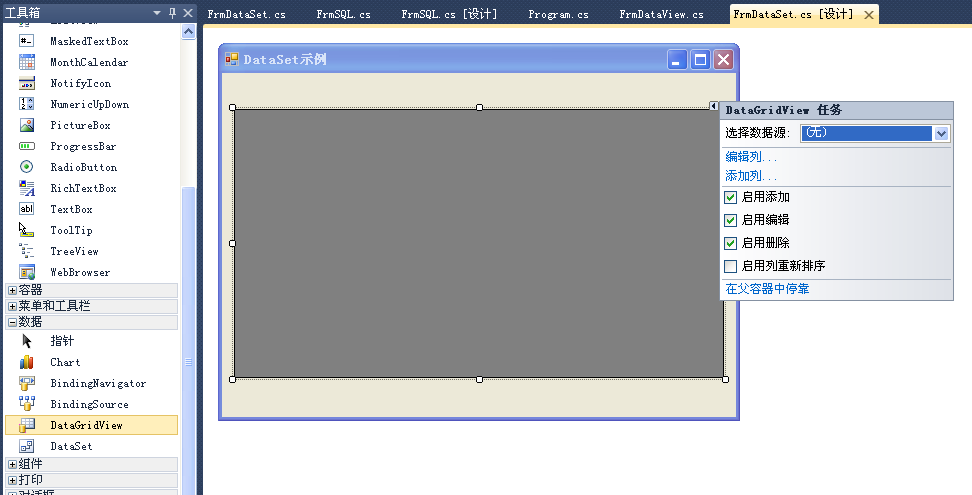
Task: Pick the Chart control icon
Action: pyautogui.click(x=27, y=362)
